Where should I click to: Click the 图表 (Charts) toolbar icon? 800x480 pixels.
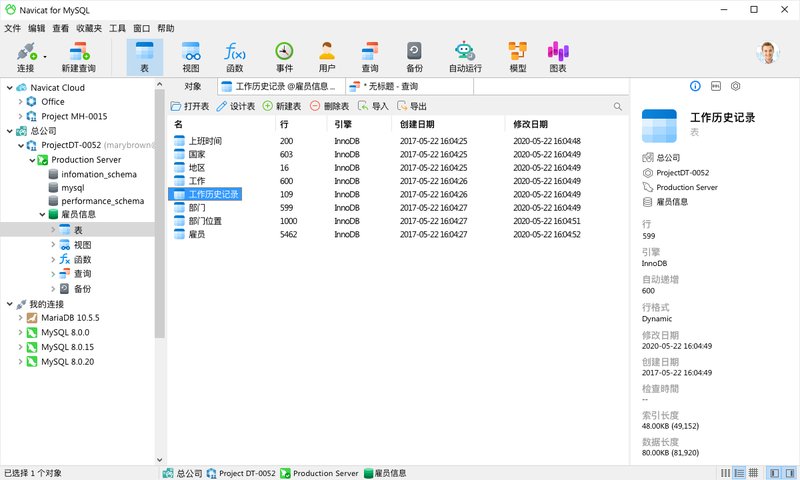[558, 56]
